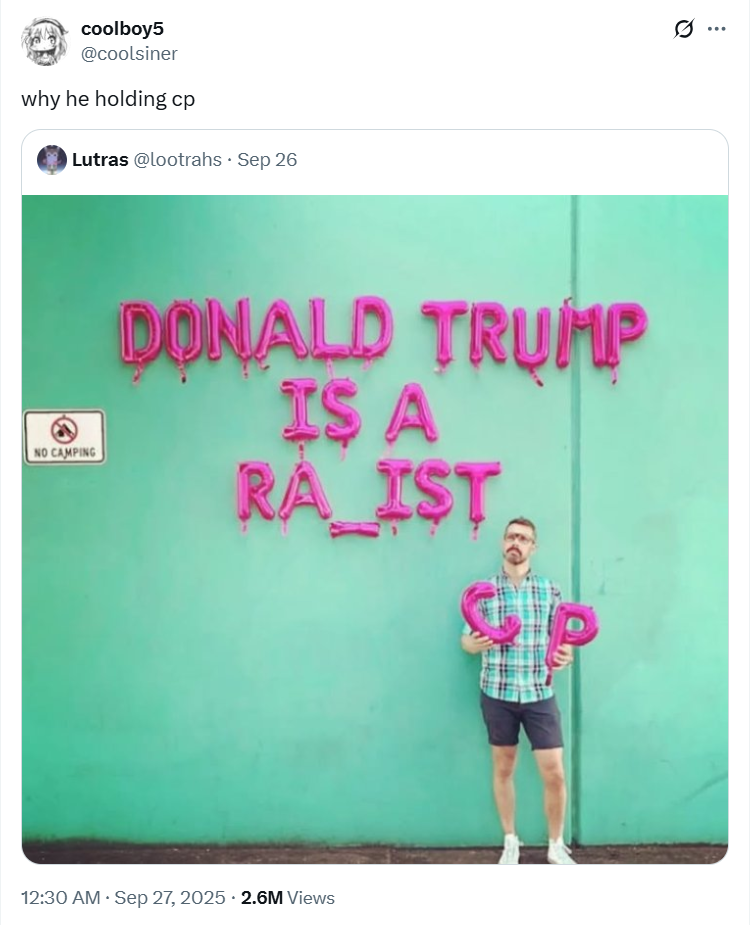Click the 2.6M Views count
The width and height of the screenshot is (750, 925).
pos(288,897)
